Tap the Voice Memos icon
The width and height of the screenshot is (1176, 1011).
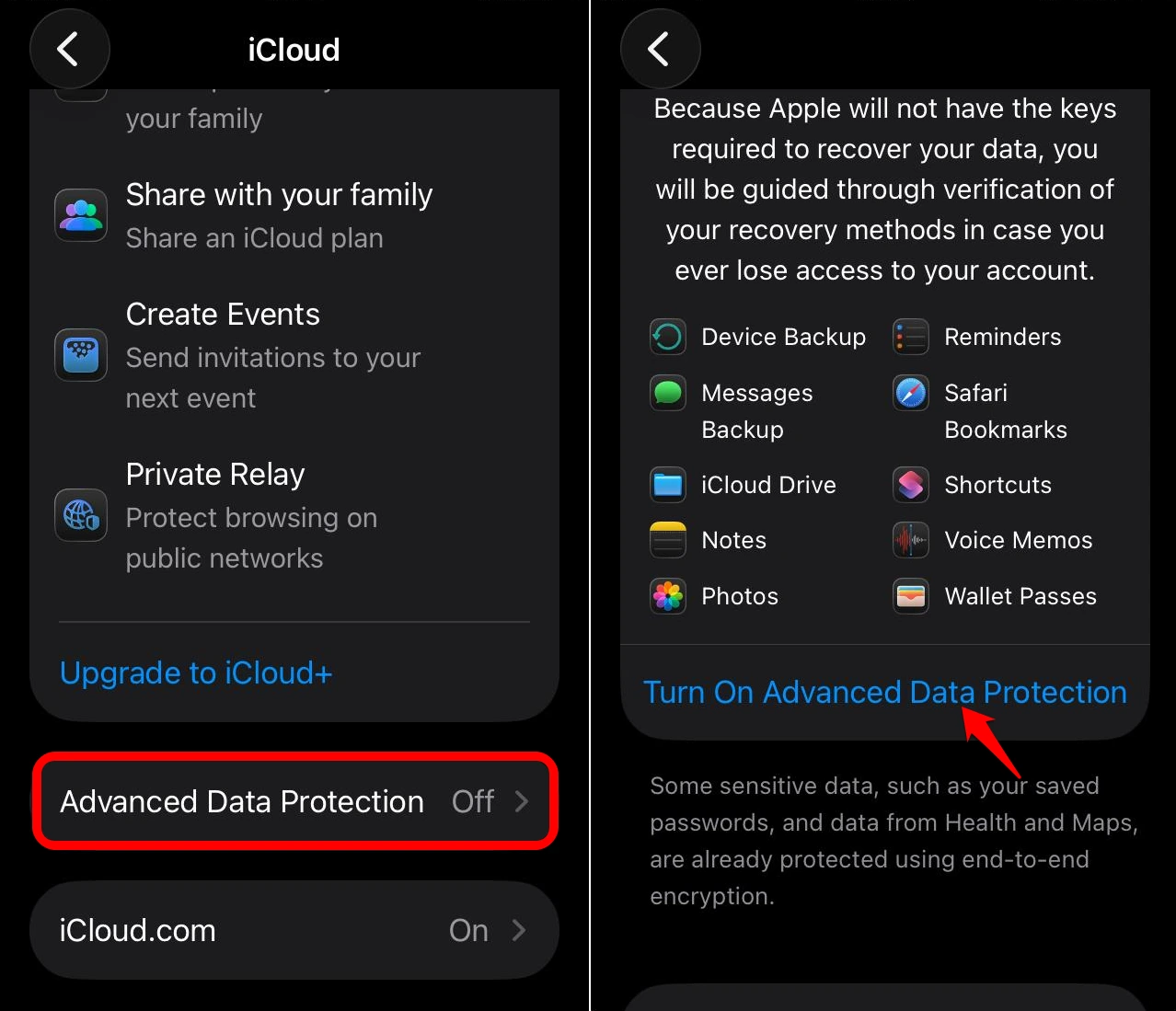(910, 540)
